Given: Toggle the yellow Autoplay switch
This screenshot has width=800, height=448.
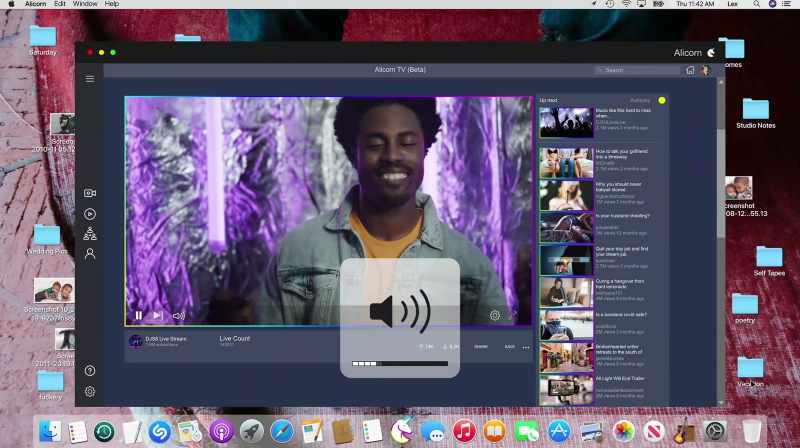Looking at the screenshot, I should coord(662,100).
